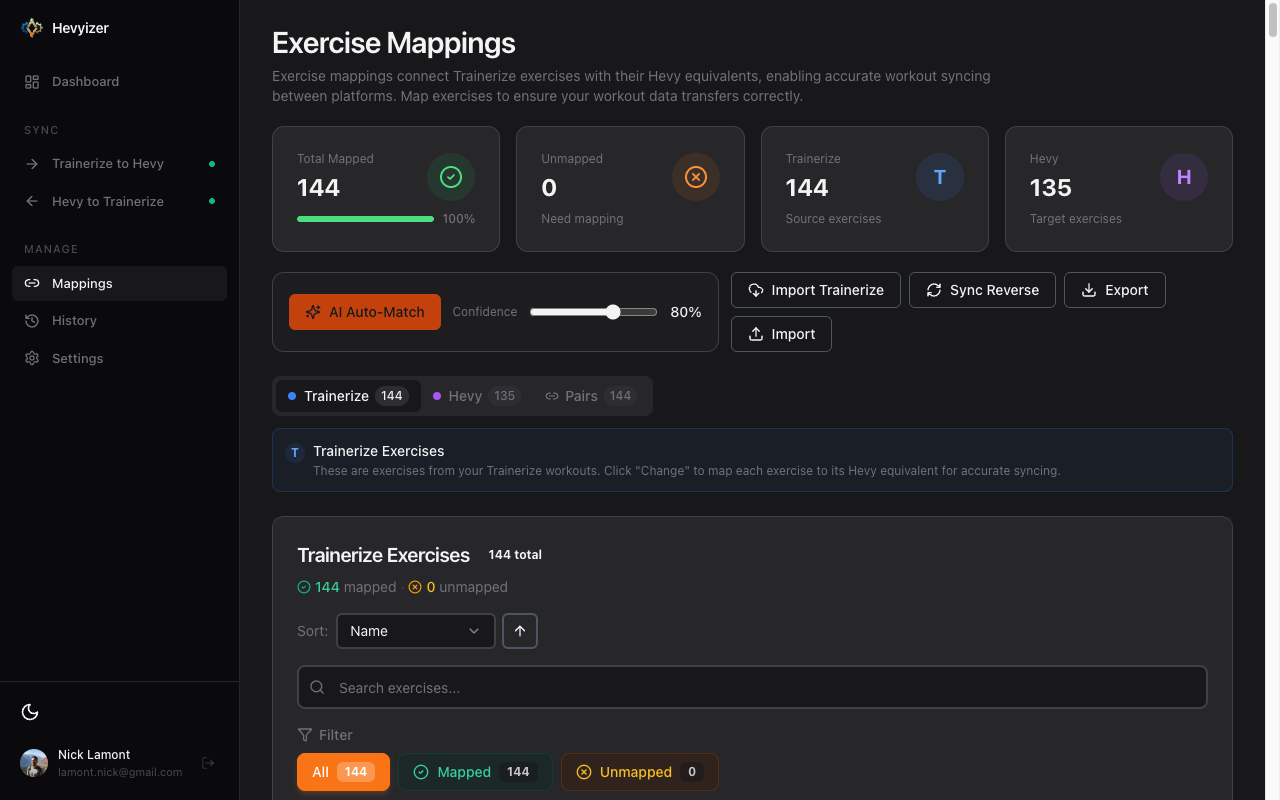Click the Mappings sidebar icon
Image resolution: width=1280 pixels, height=800 pixels.
[31, 283]
